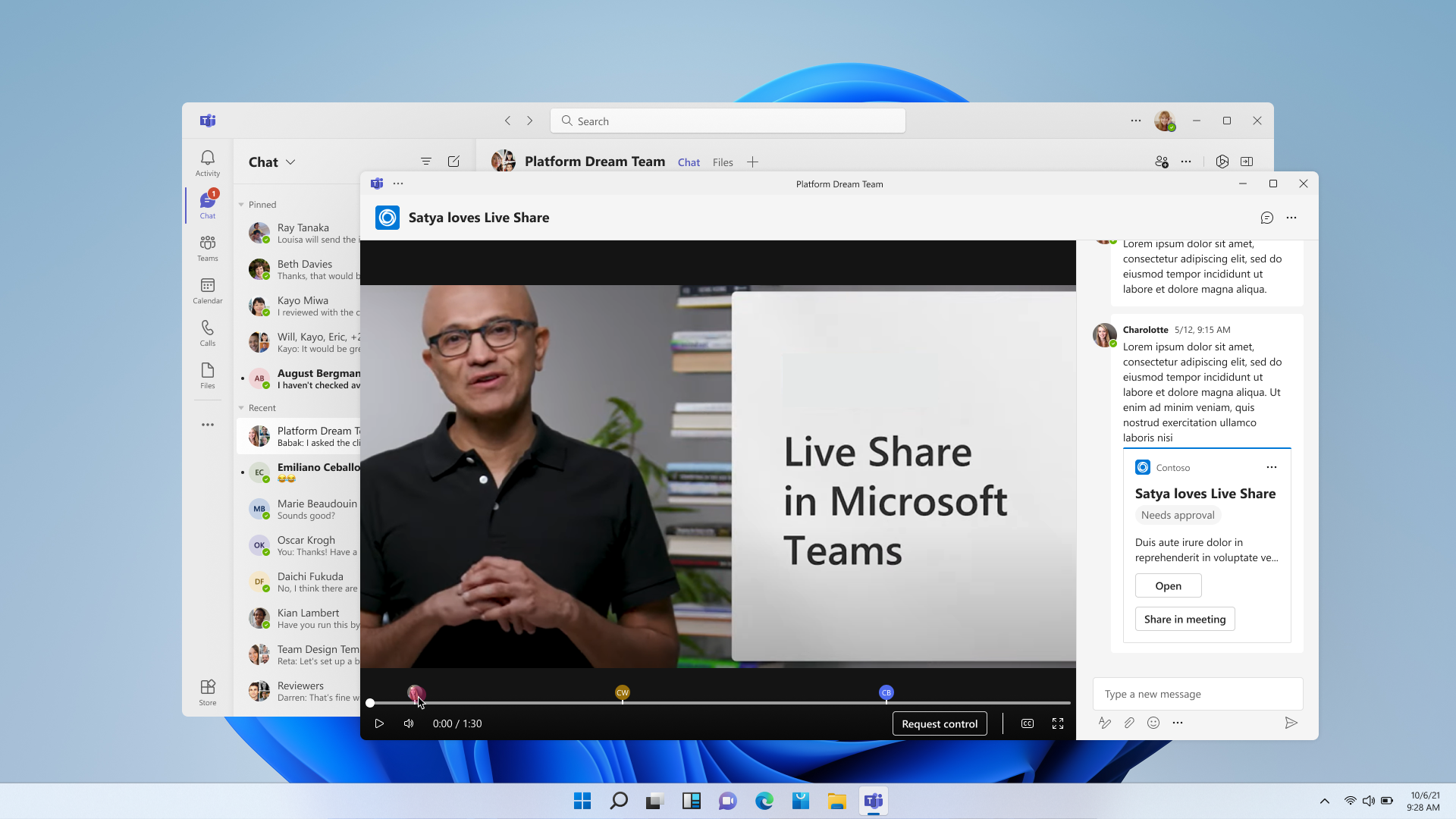Open Reviewers group chat
Viewport: 1456px width, 819px height.
[x=299, y=691]
